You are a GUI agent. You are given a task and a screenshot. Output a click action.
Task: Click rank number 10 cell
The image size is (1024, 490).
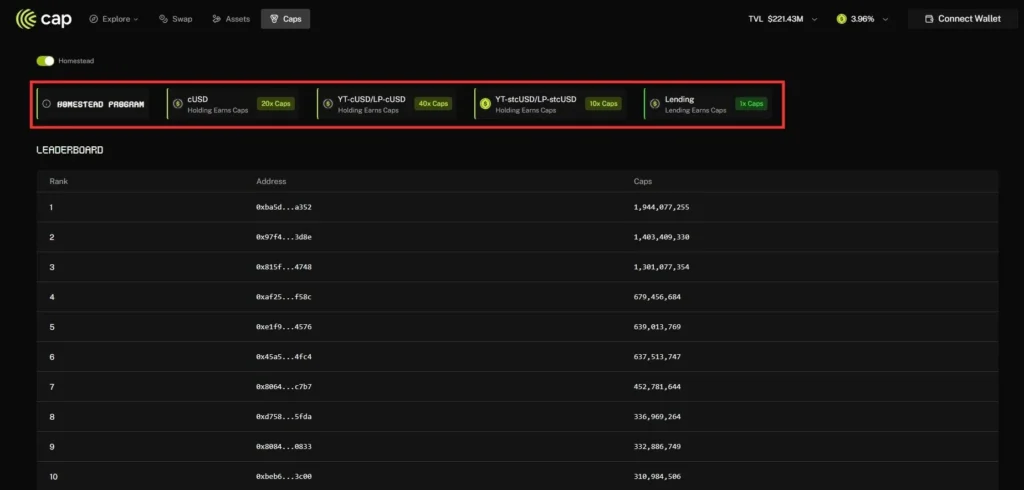pyautogui.click(x=54, y=477)
